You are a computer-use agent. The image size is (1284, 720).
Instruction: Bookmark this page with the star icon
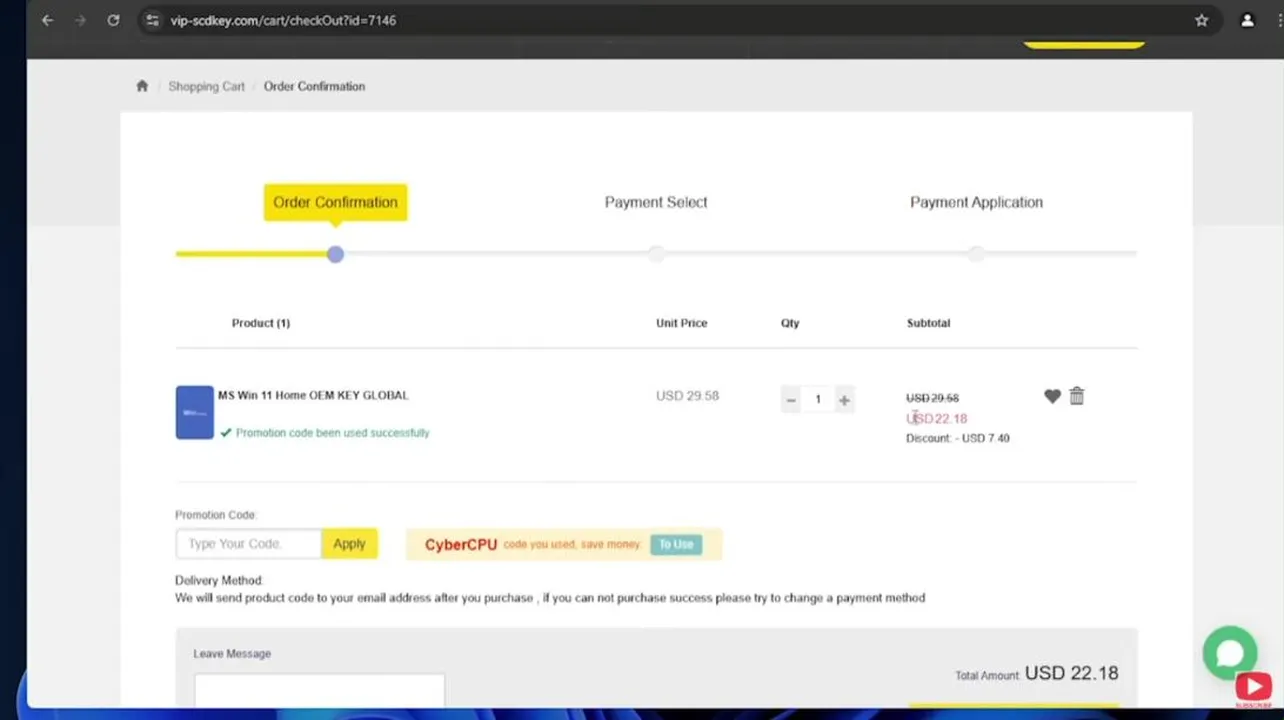pyautogui.click(x=1201, y=20)
